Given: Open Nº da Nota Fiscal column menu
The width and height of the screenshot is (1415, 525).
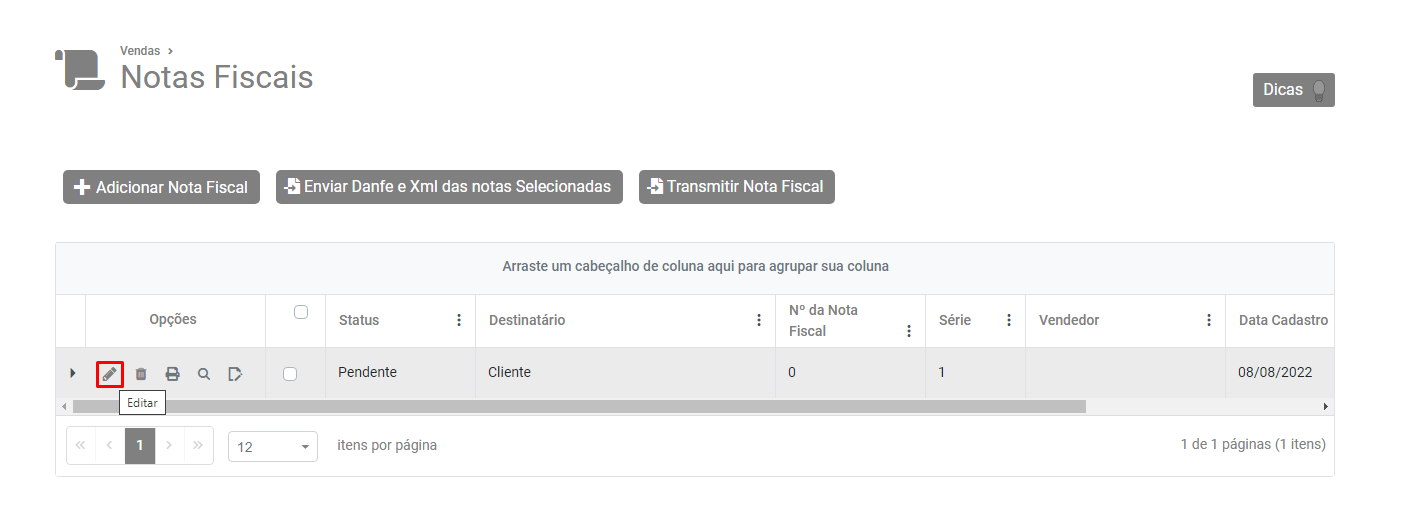Looking at the screenshot, I should [x=909, y=331].
